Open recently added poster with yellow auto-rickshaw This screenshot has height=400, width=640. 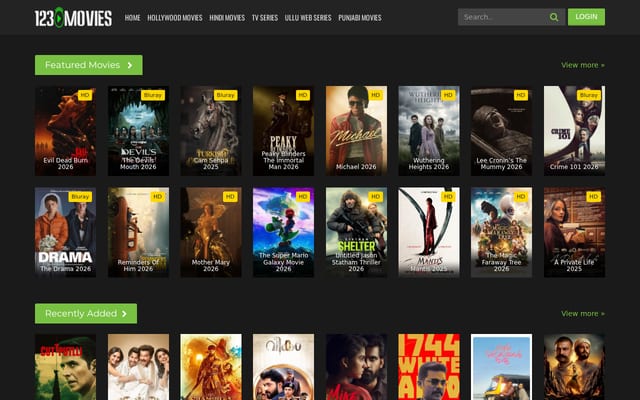tap(501, 367)
